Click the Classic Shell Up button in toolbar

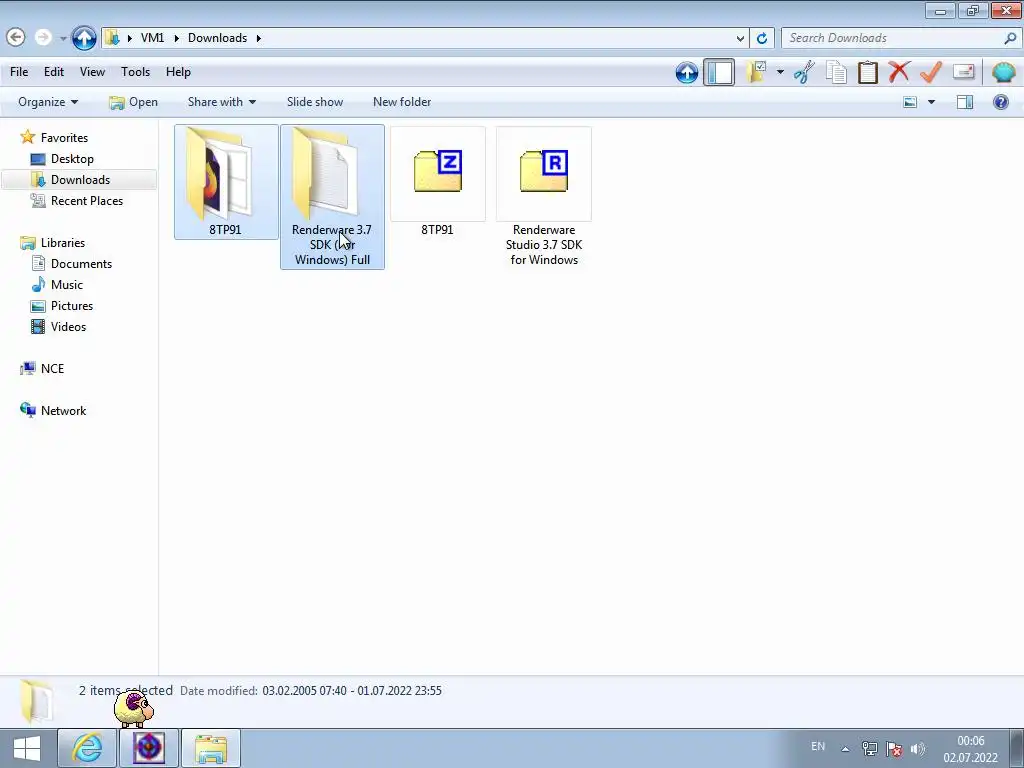coord(686,72)
